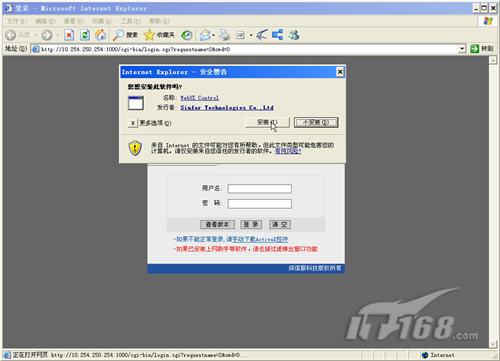Click the WebUI Control name link
Viewport: 500px width, 361px height.
pos(199,98)
